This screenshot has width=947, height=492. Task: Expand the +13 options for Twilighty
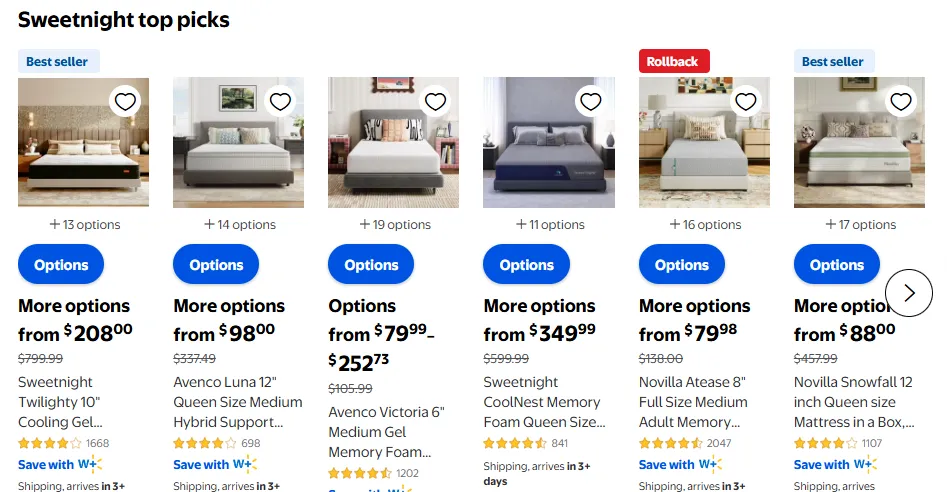[x=84, y=225]
